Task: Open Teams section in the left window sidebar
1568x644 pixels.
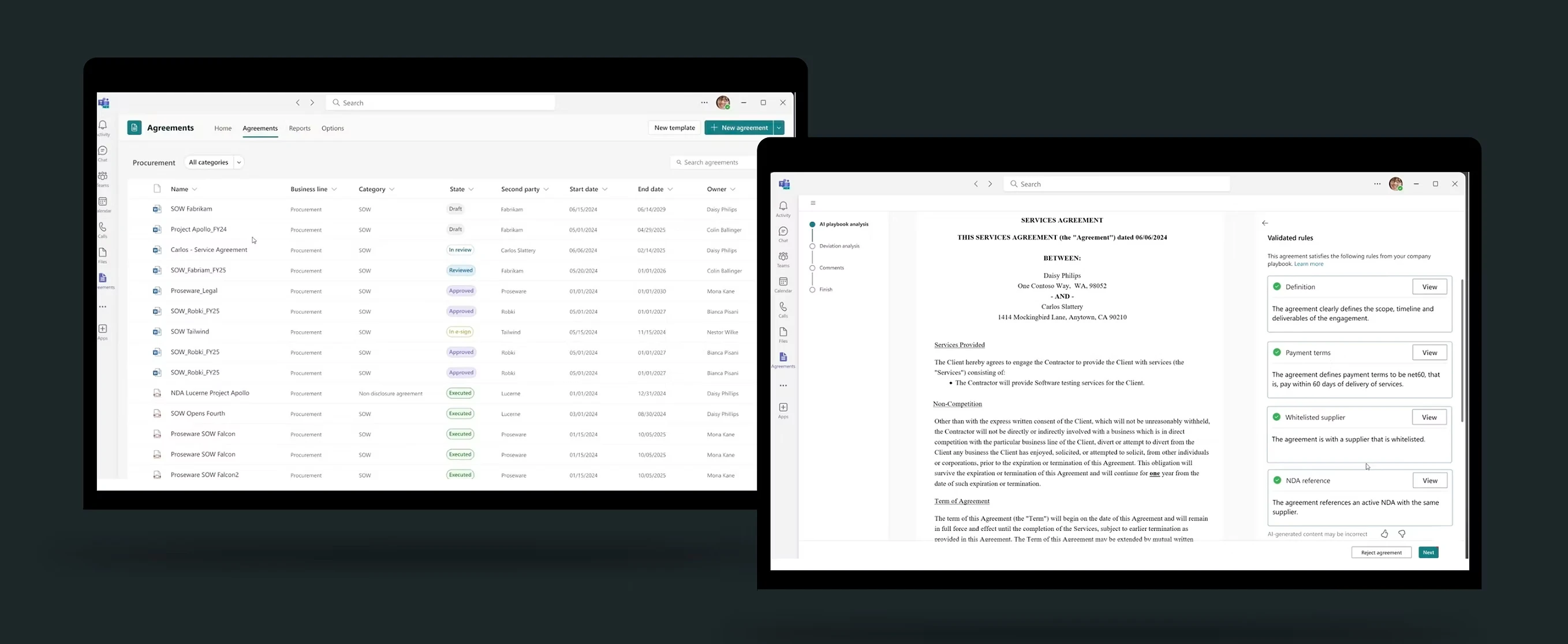Action: 103,179
